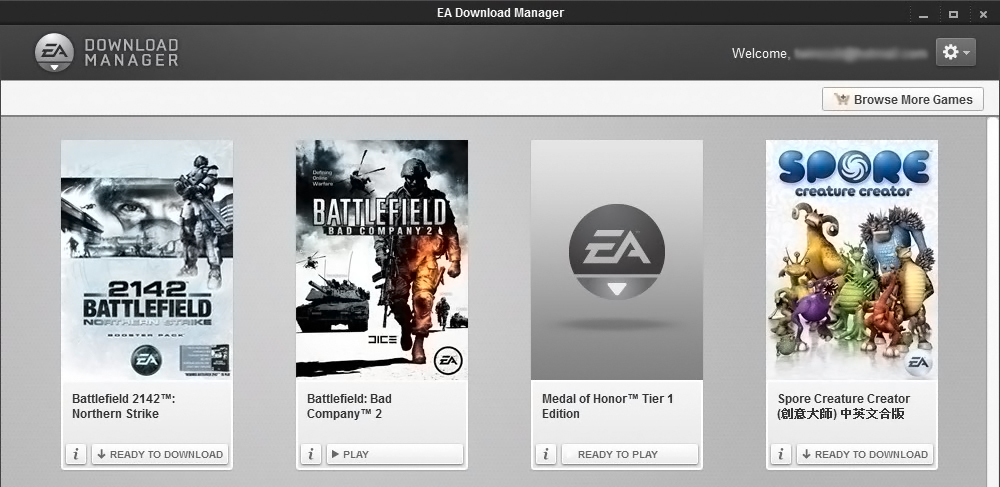This screenshot has height=487, width=1000.
Task: Select the Battlefield 2142 Northern Strike cover art
Action: point(147,259)
